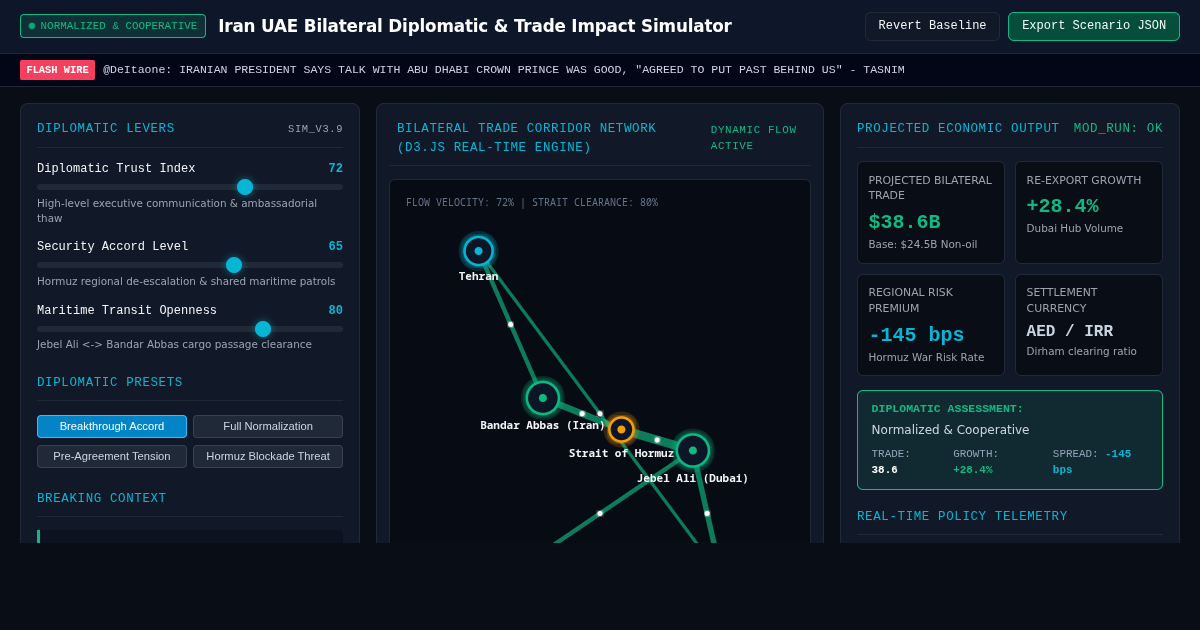Adjust the Security Accord Level slider
This screenshot has height=630, width=1200.
[190, 265]
